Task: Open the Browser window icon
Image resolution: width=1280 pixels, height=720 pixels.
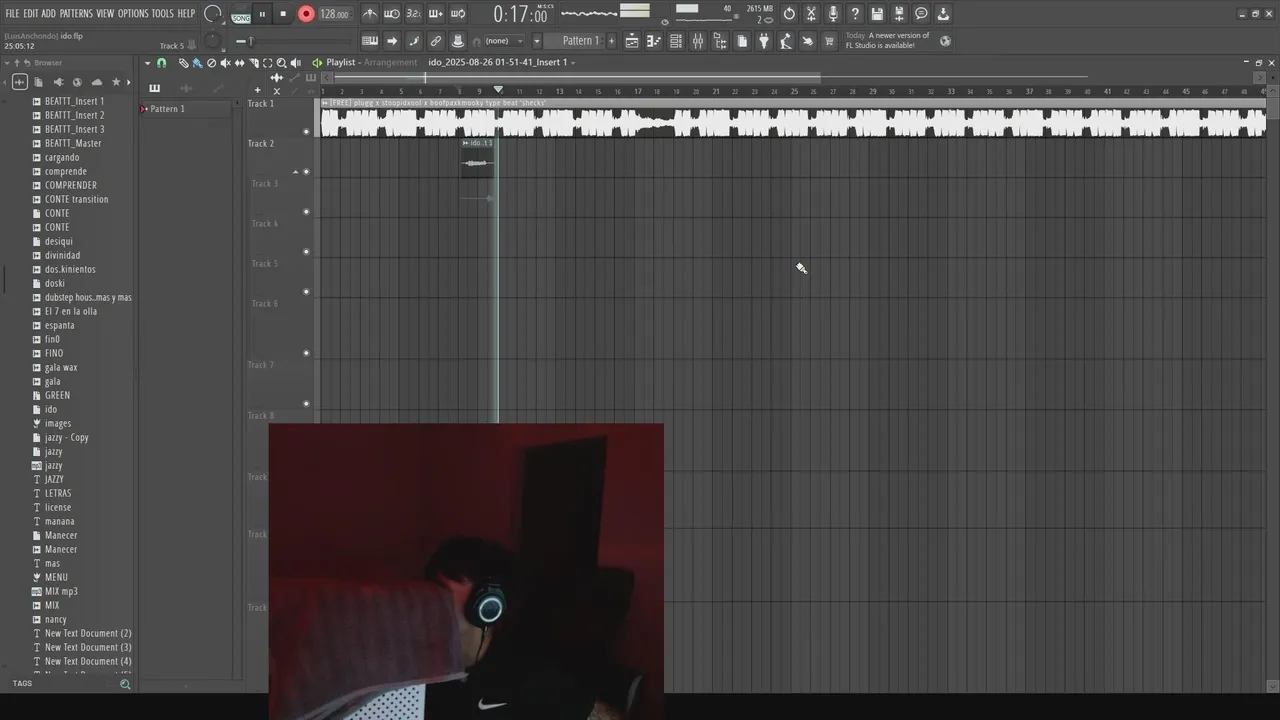Action: pyautogui.click(x=720, y=41)
